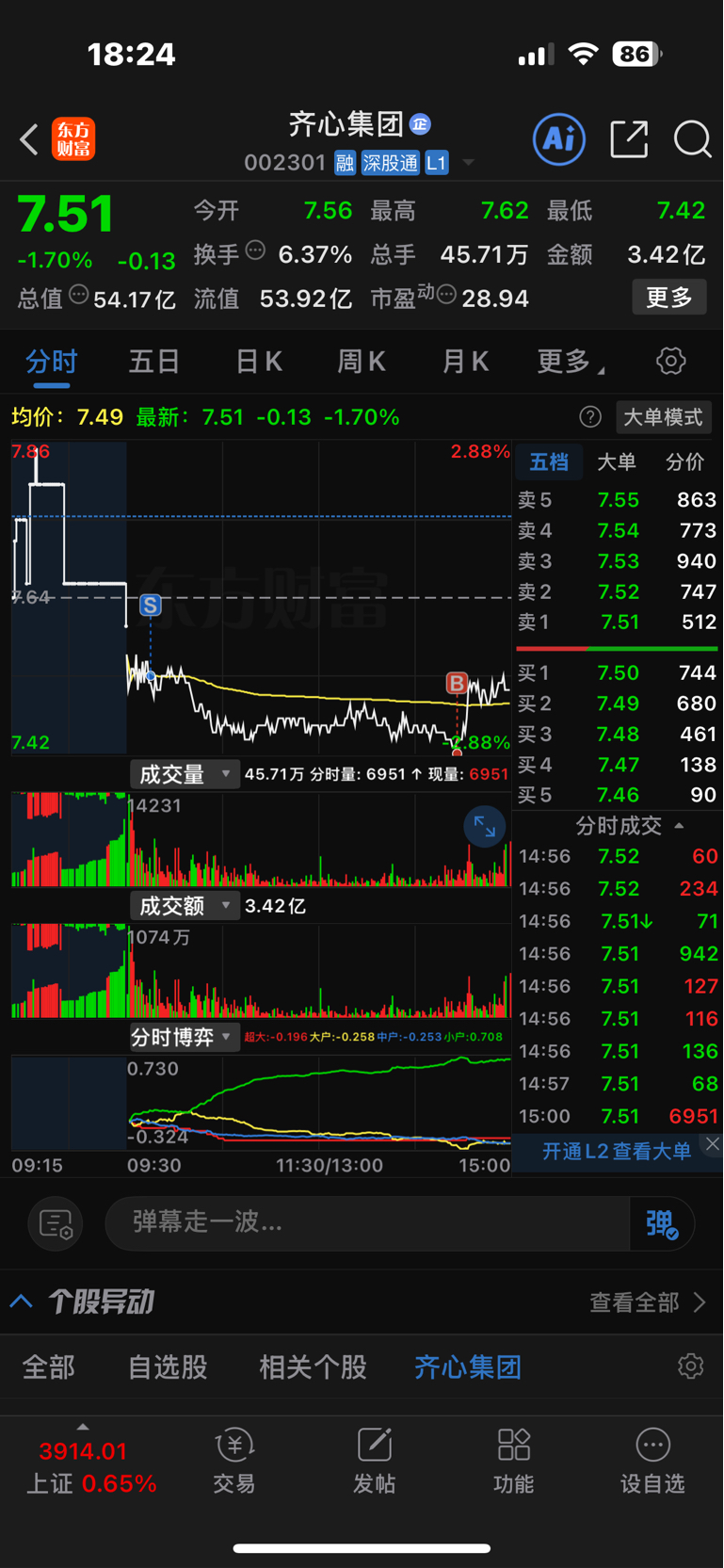Open the 成交量 indicator dropdown
The width and height of the screenshot is (724, 1568).
pyautogui.click(x=185, y=774)
